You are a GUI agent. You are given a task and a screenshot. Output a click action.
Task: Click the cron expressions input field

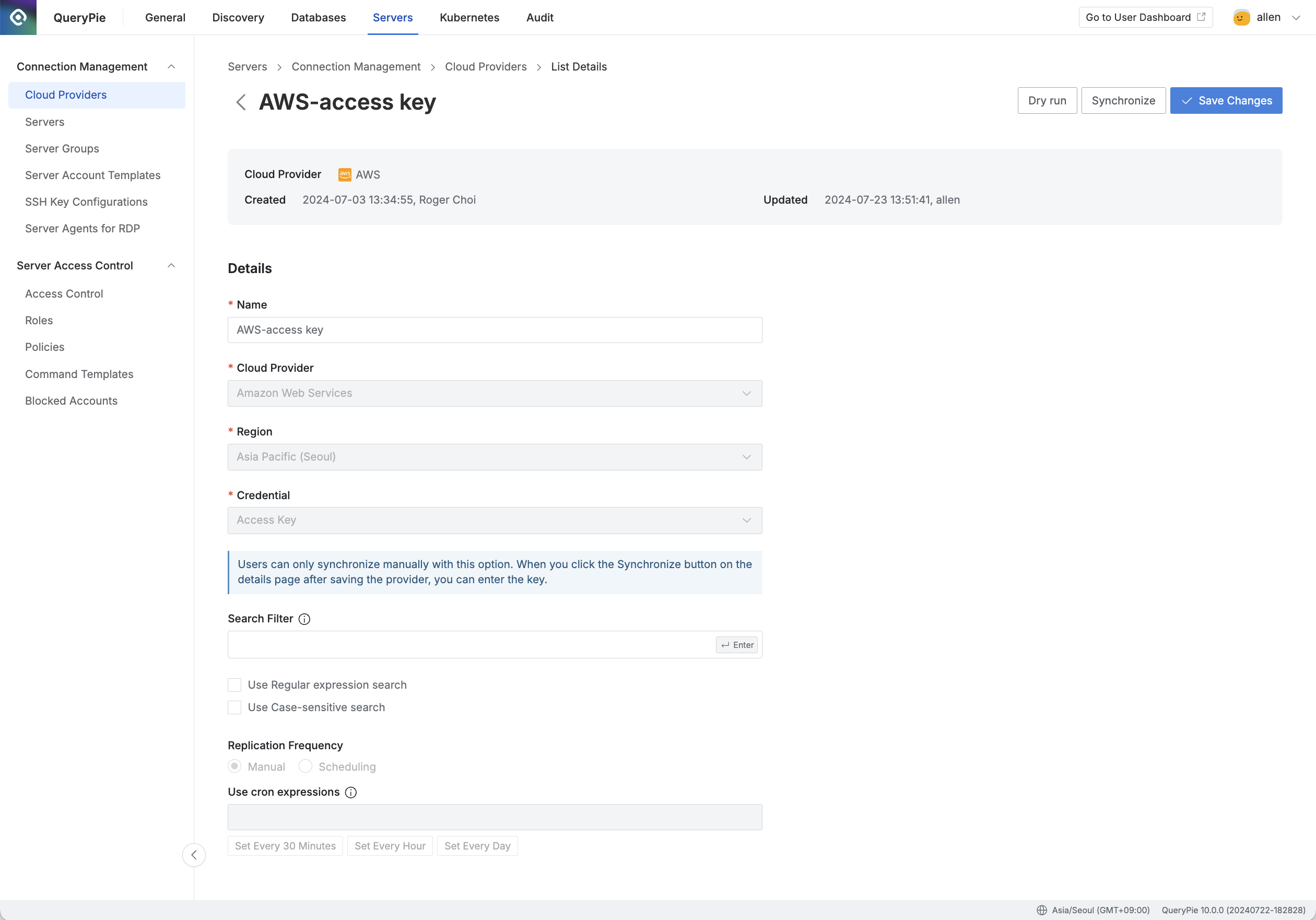click(x=495, y=817)
